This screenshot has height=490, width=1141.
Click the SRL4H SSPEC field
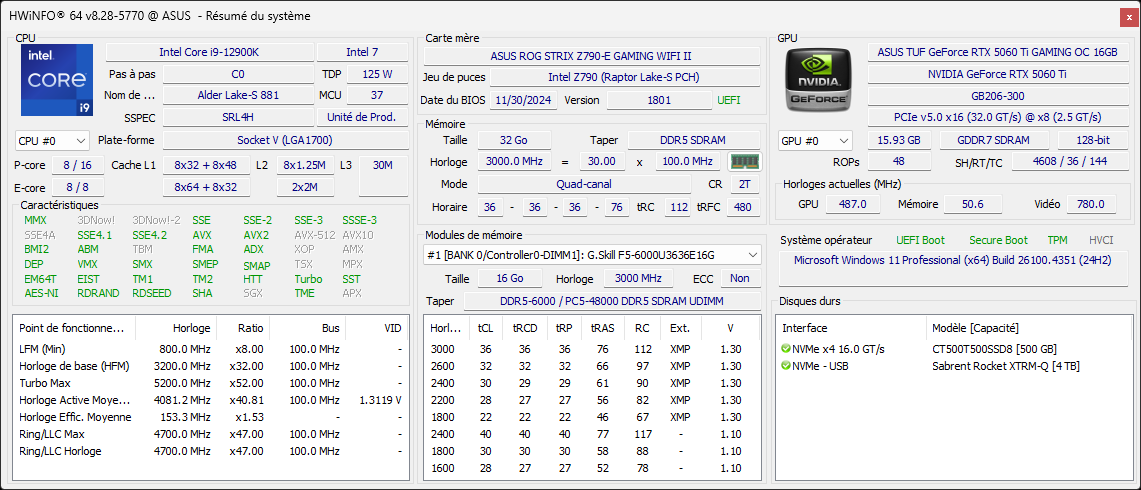[x=238, y=117]
